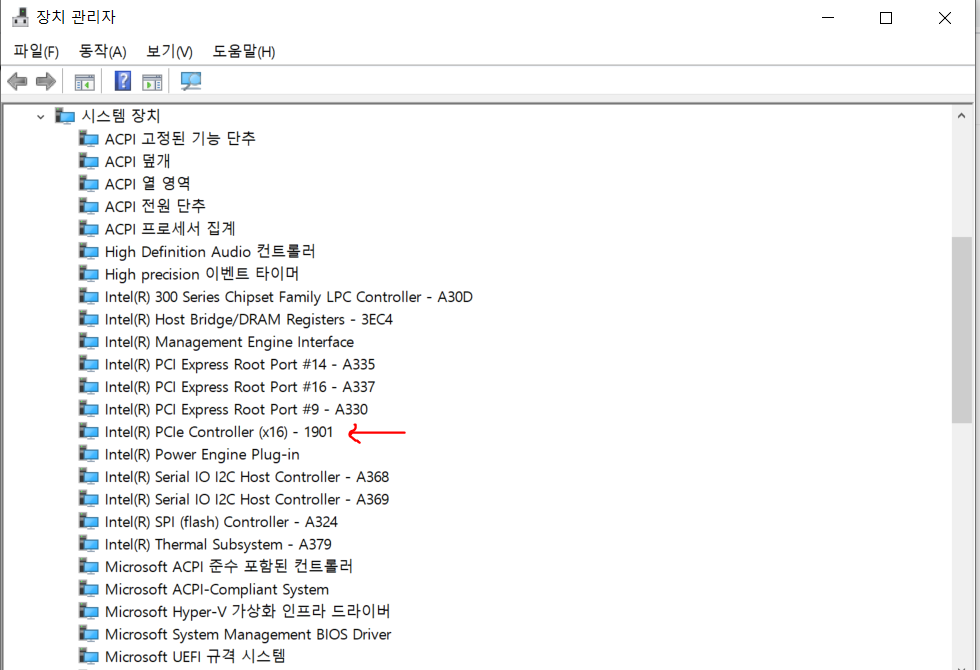
Task: Select PCI Express Root Port #14 - A335
Action: click(x=240, y=364)
